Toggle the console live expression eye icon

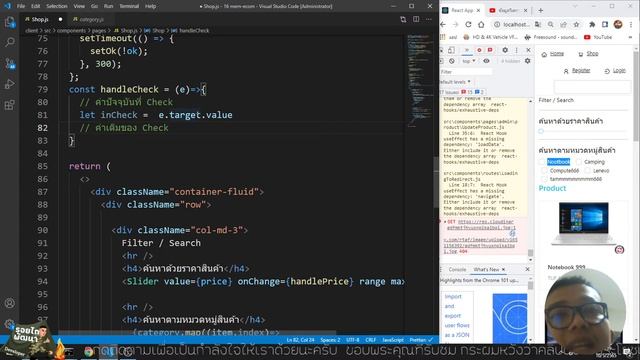486,61
